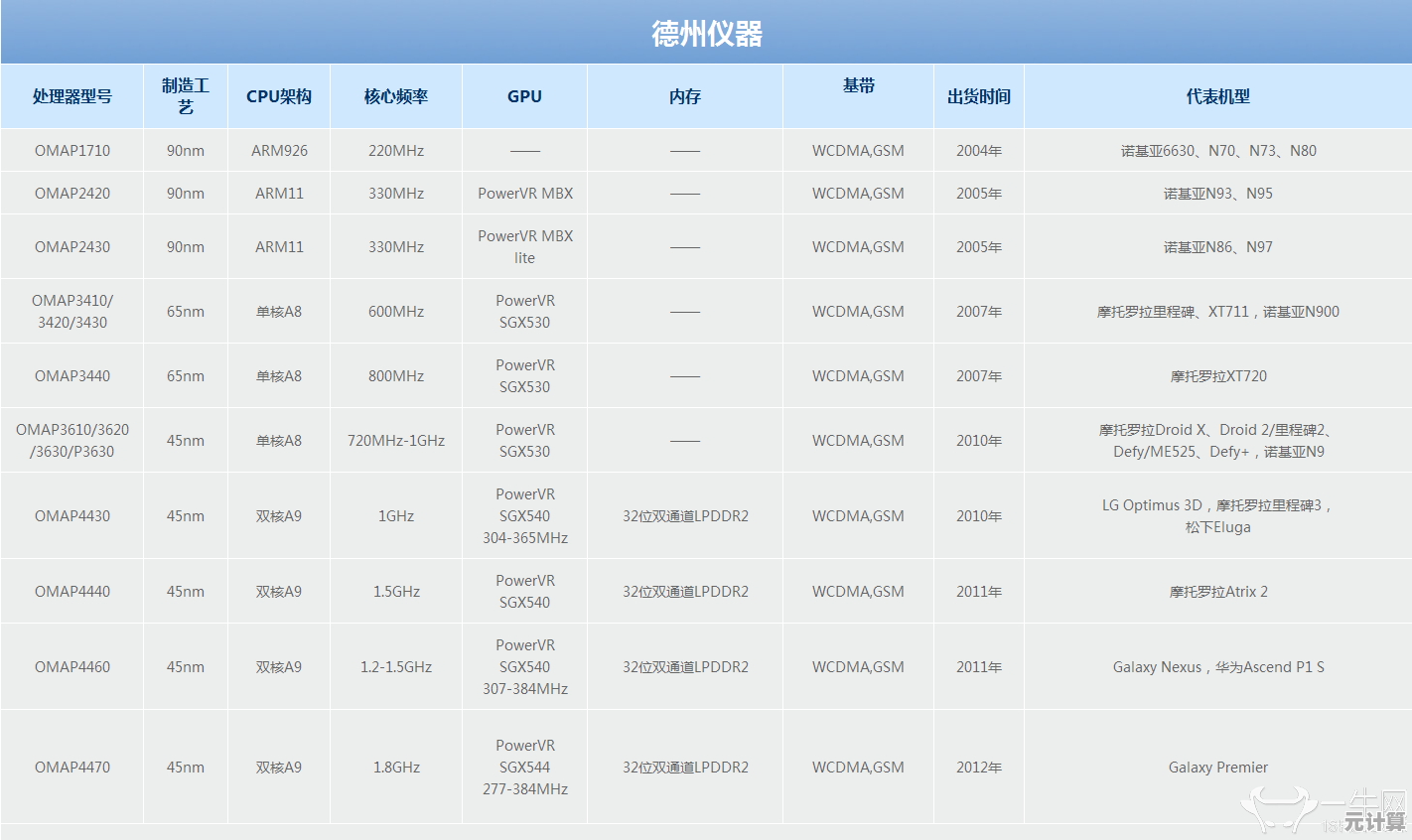Select WCDMA,GSM in the OMAP1710 row
Viewport: 1412px width, 840px height.
[858, 151]
